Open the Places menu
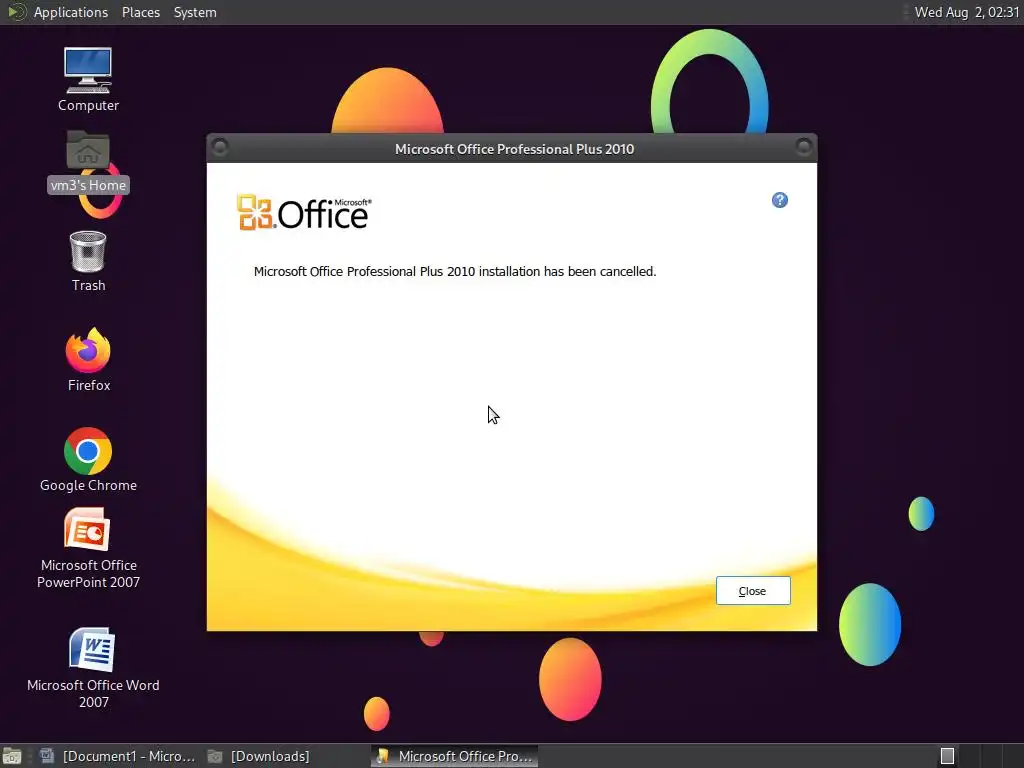 pos(141,12)
